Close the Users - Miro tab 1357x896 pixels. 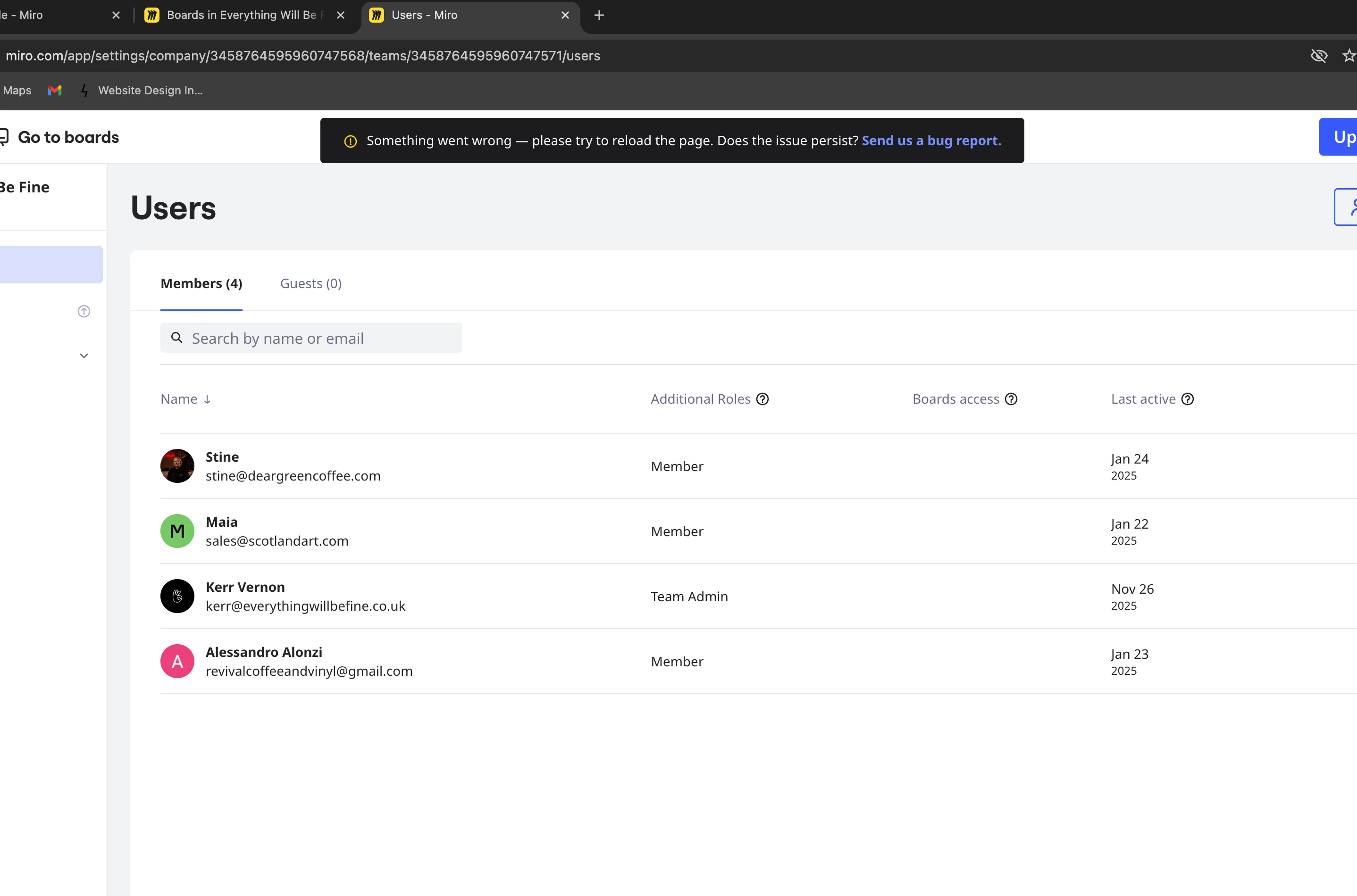click(565, 16)
